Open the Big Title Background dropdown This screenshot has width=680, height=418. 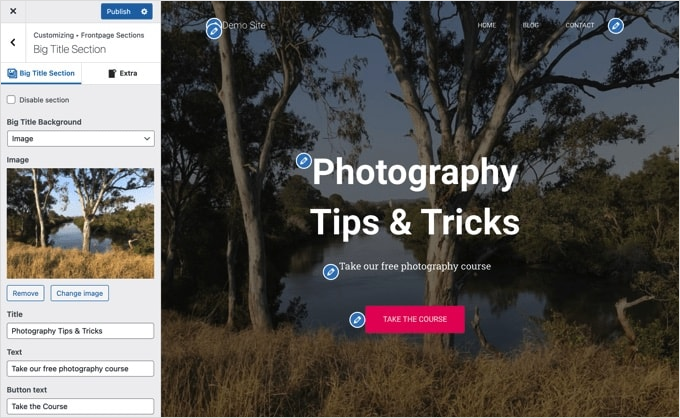81,139
